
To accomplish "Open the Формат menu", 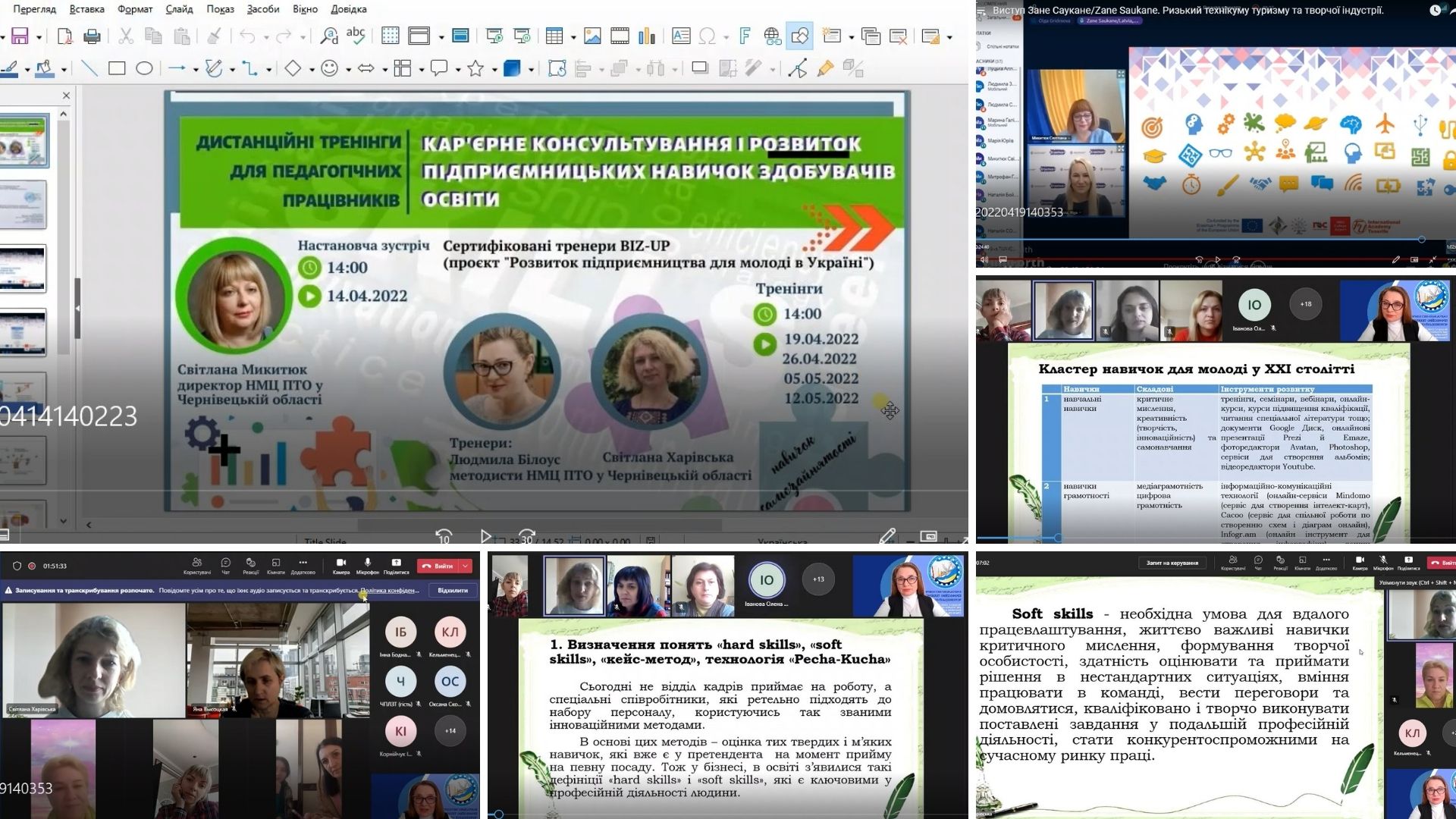I will 133,9.
